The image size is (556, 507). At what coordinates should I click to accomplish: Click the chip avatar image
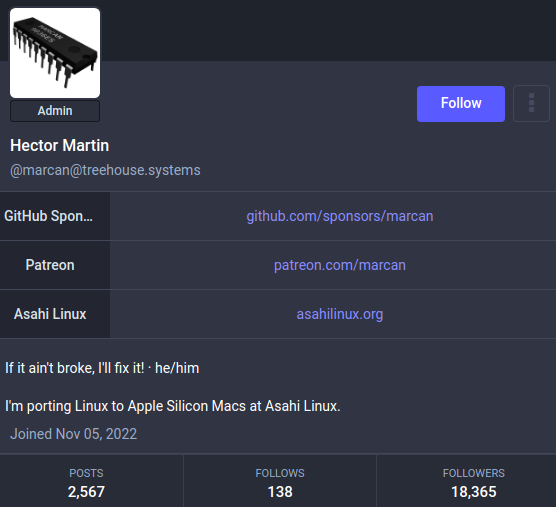(x=55, y=53)
